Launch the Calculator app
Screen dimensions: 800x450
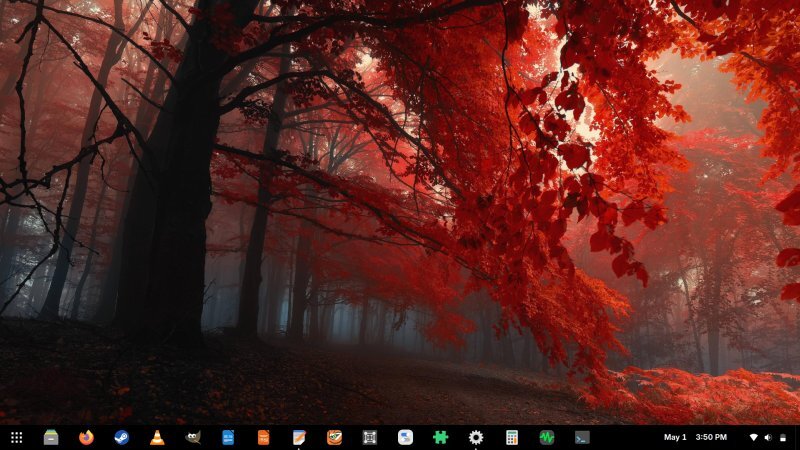click(512, 437)
